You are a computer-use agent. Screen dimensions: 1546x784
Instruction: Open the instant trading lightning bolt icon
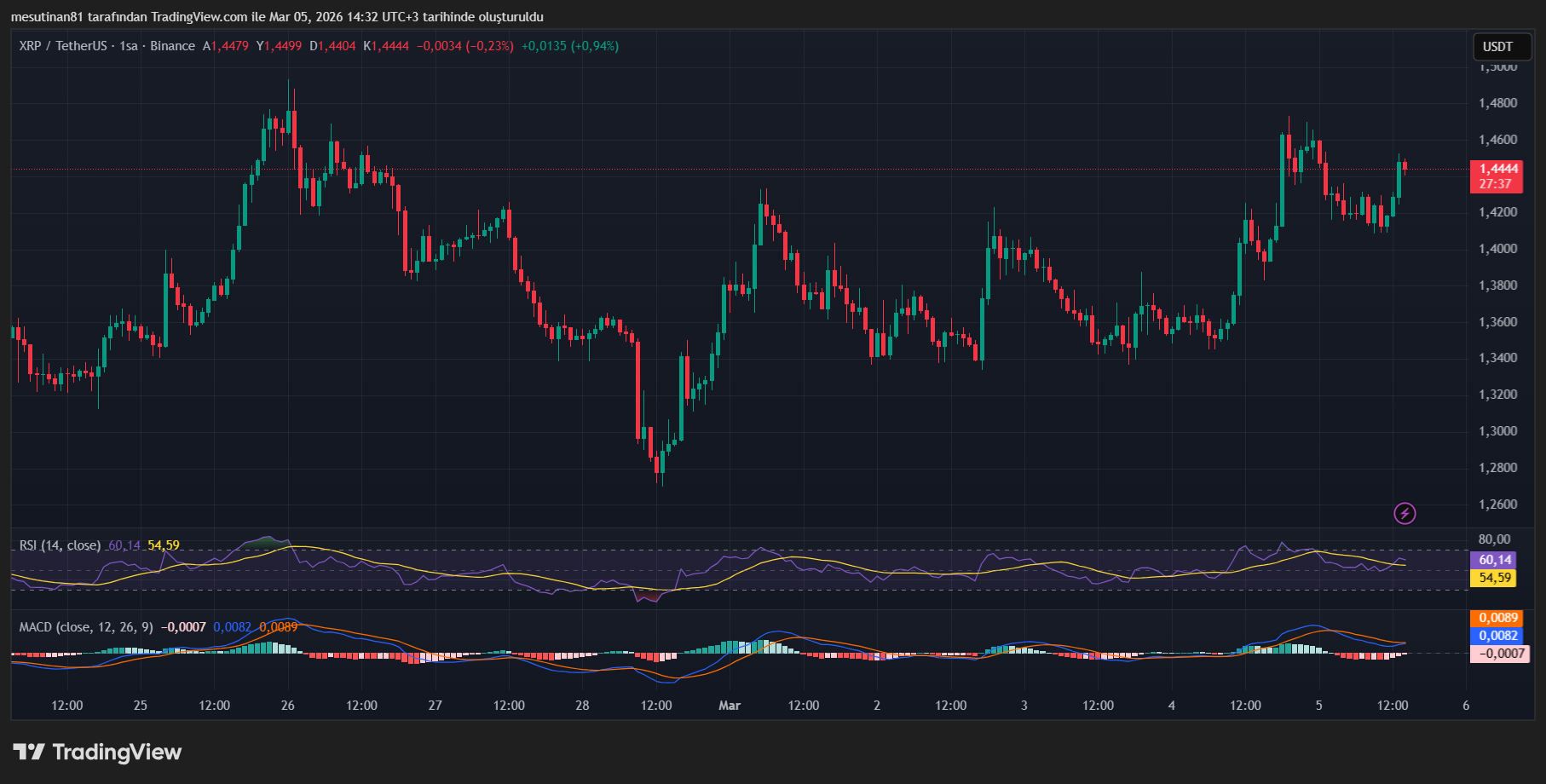(x=1406, y=513)
